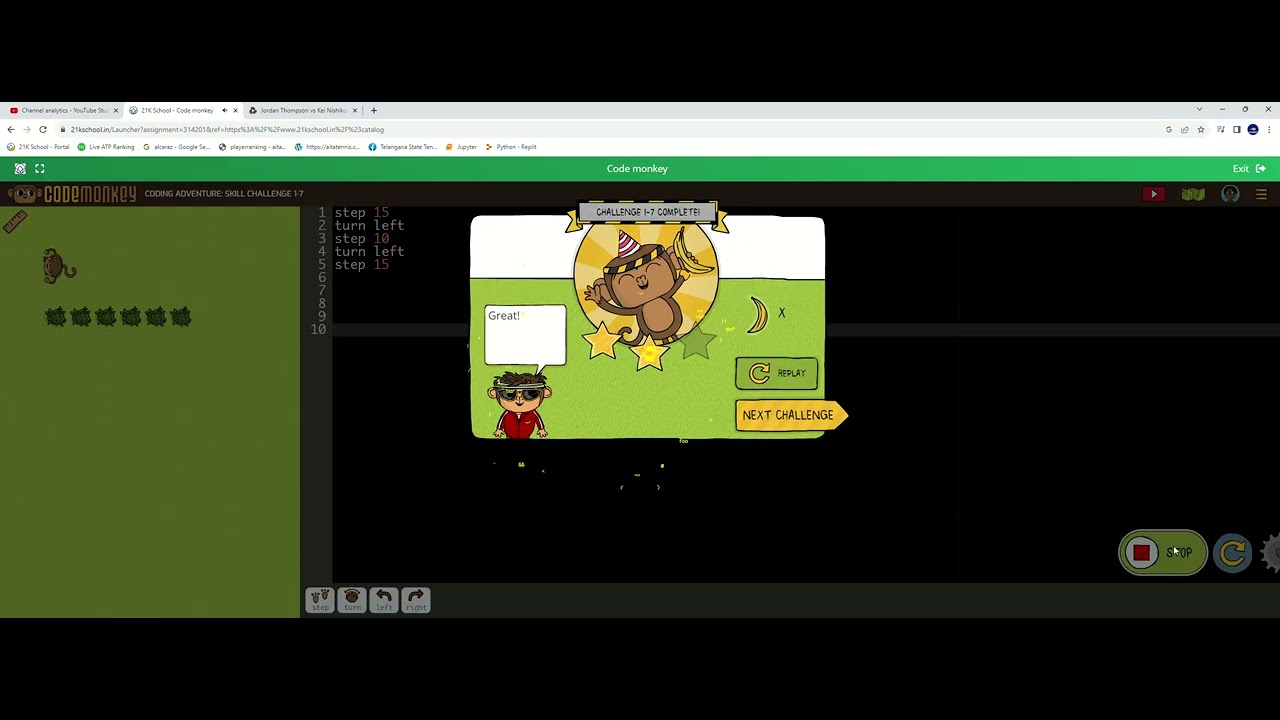The height and width of the screenshot is (720, 1280).
Task: Bookmark this page with star icon
Action: 1201,130
